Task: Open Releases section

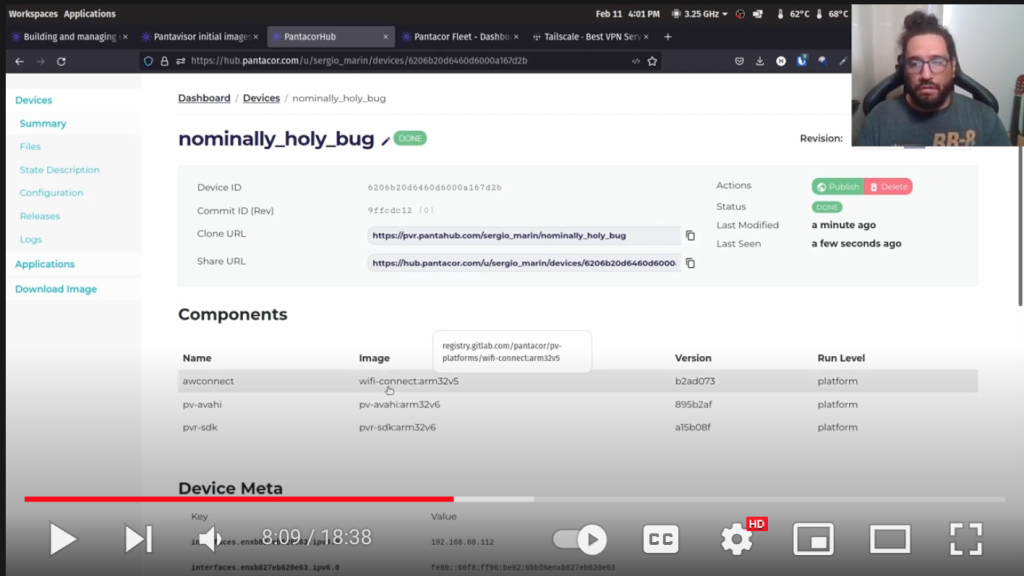Action: click(40, 216)
